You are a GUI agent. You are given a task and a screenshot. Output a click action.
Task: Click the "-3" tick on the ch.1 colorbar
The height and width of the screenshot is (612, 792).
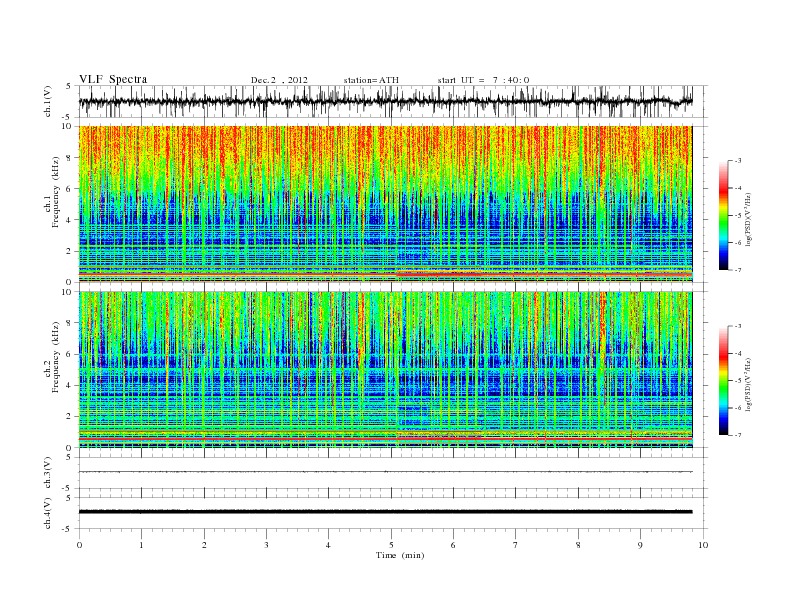point(737,161)
